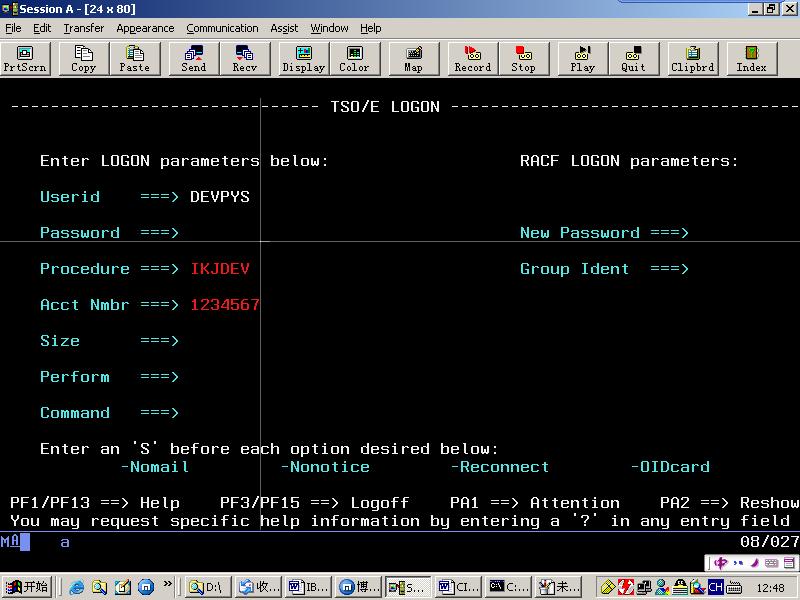This screenshot has height=600, width=800.
Task: Click the Procedure field showing IKJDEV
Action: (x=220, y=269)
